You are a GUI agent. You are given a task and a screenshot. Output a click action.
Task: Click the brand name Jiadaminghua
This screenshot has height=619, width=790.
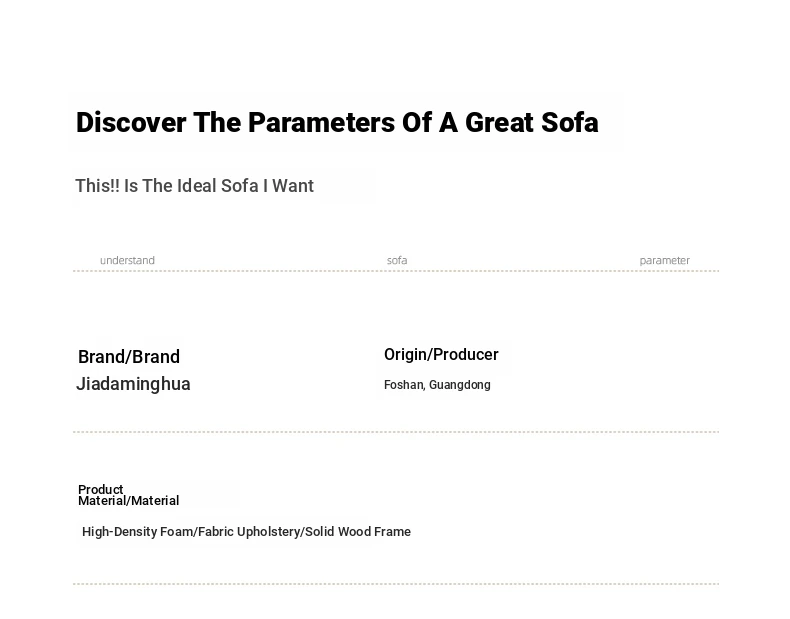click(x=133, y=384)
